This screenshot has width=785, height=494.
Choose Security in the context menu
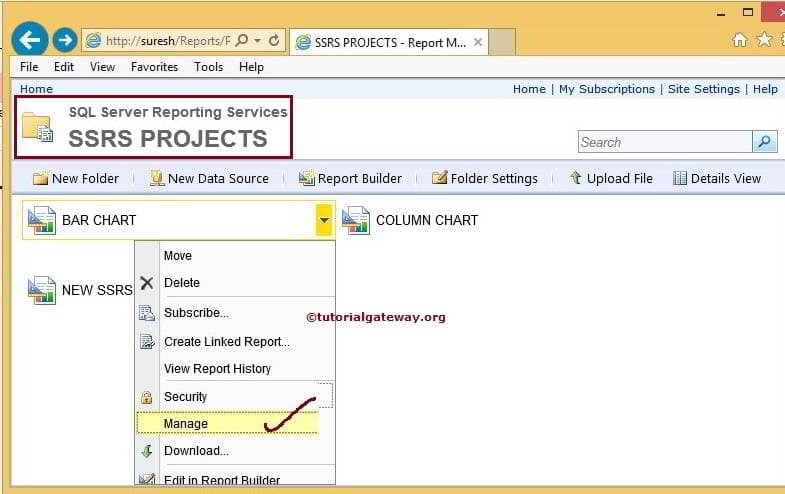[185, 397]
